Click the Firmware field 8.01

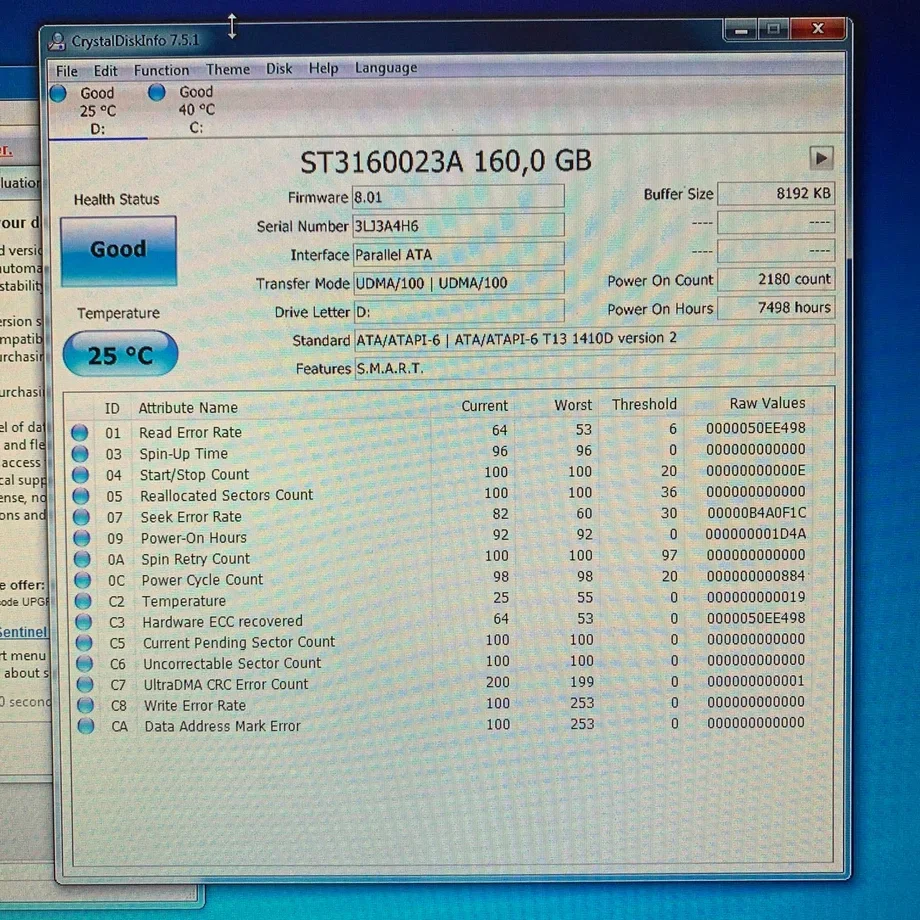pyautogui.click(x=458, y=197)
